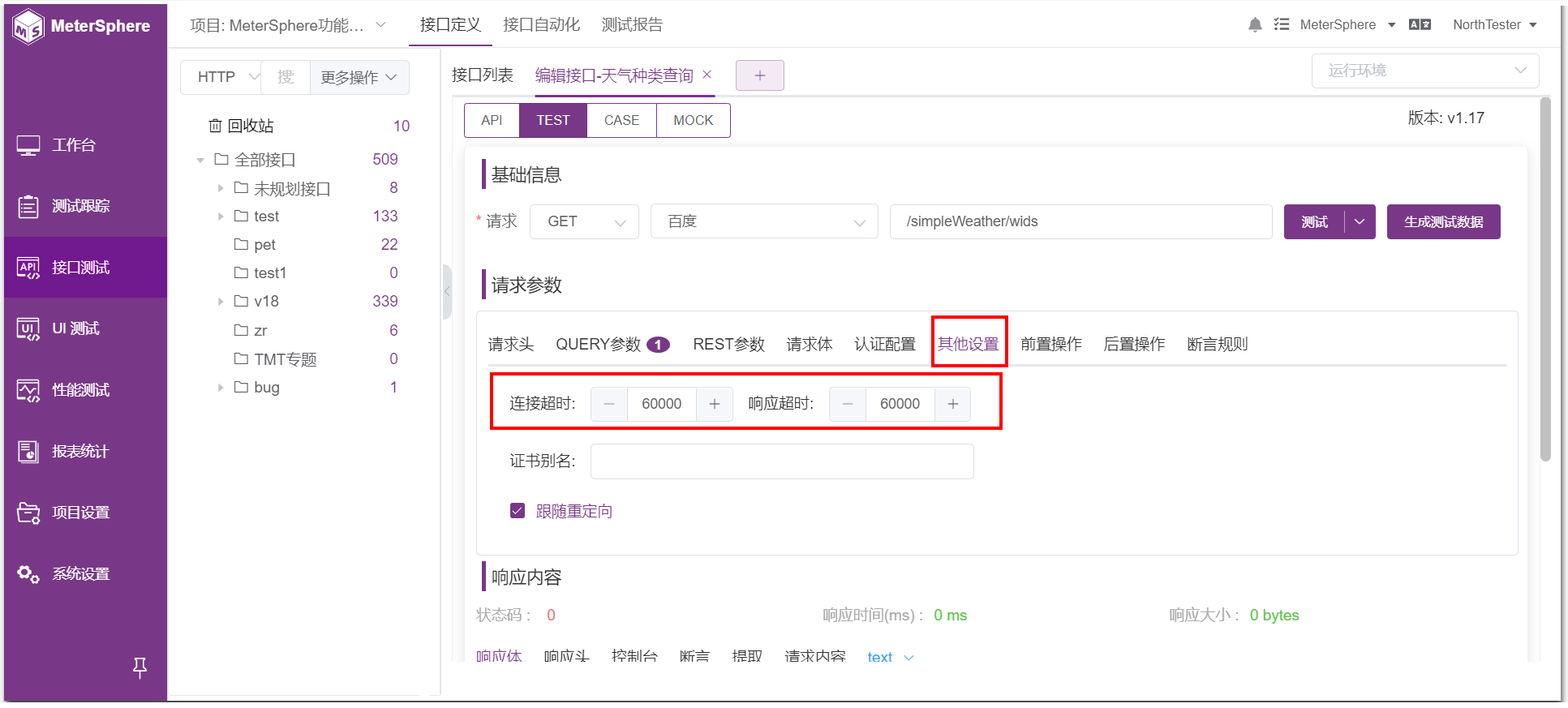Viewport: 1568px width, 708px height.
Task: Open the 运行环境 environment dropdown
Action: click(x=1425, y=71)
